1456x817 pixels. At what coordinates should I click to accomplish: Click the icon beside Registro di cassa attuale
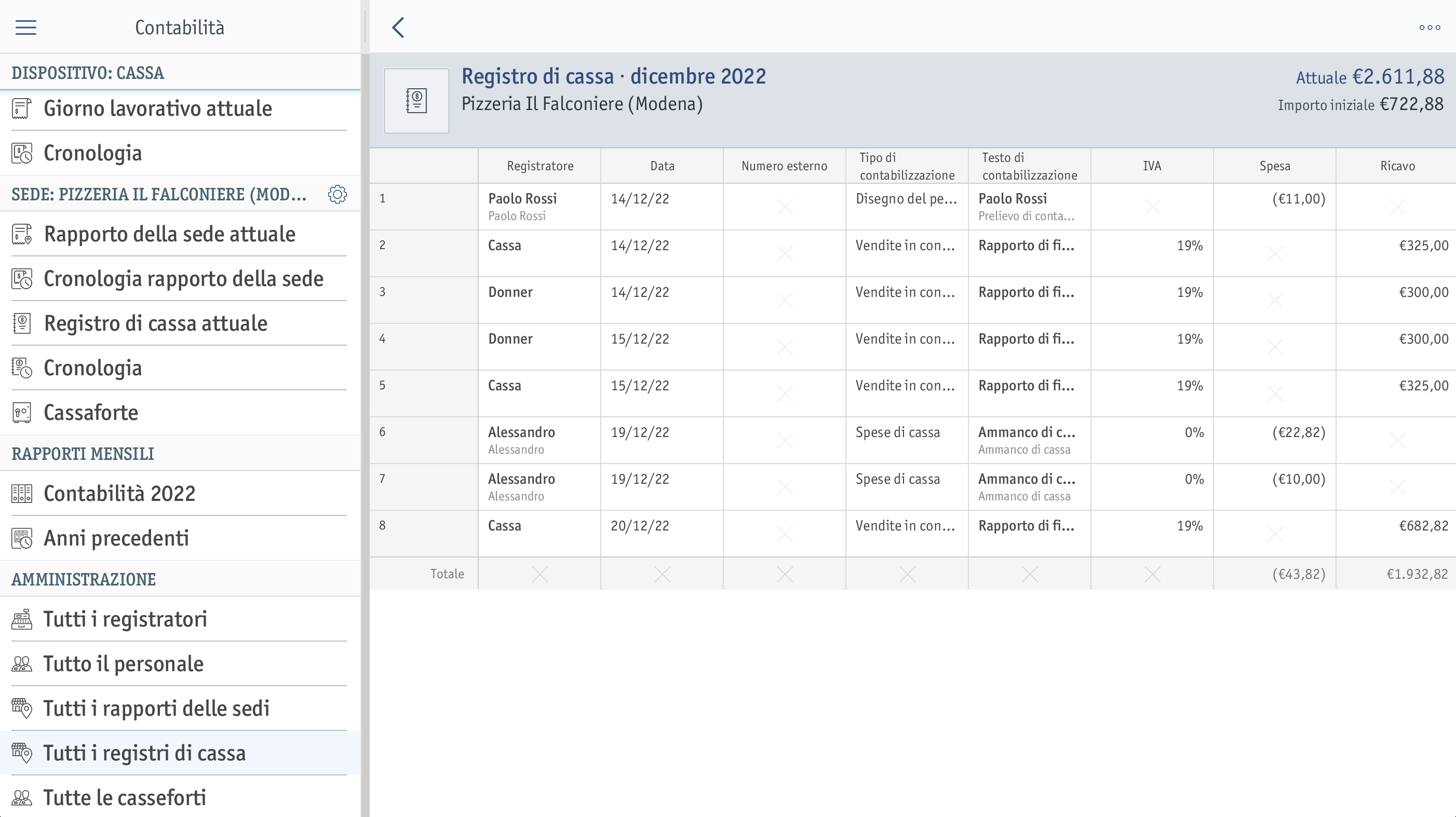(x=22, y=323)
